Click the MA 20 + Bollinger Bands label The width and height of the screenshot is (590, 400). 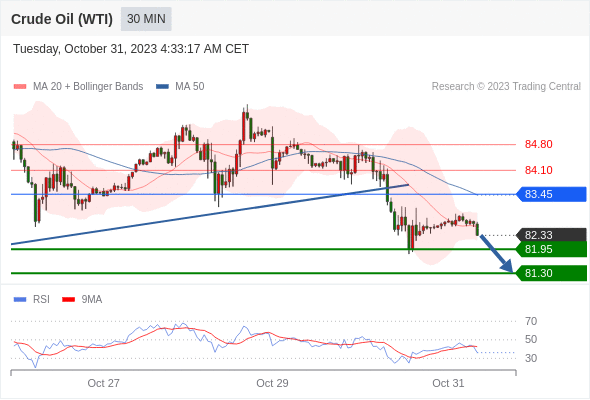tap(88, 87)
